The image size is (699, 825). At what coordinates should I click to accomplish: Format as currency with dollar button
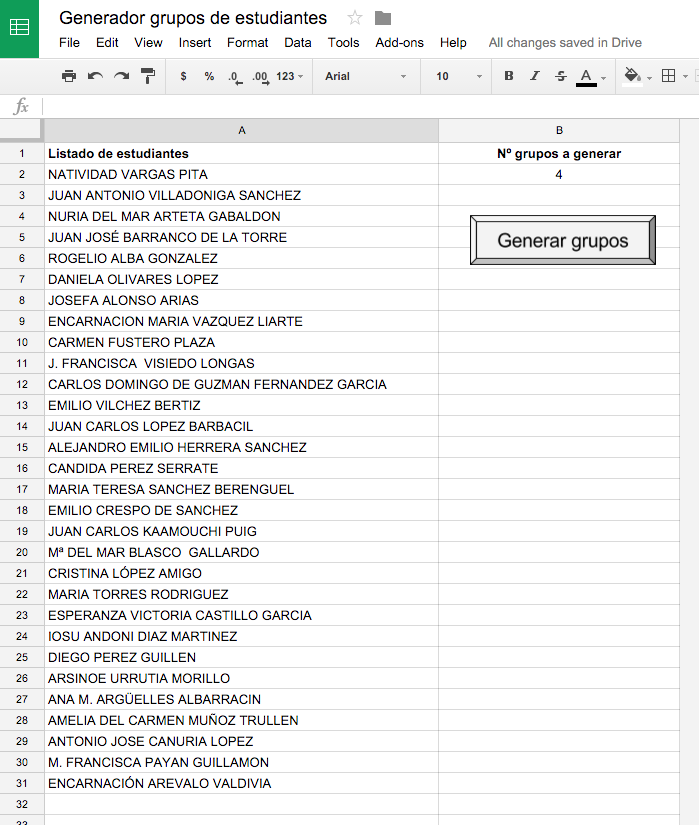point(183,76)
